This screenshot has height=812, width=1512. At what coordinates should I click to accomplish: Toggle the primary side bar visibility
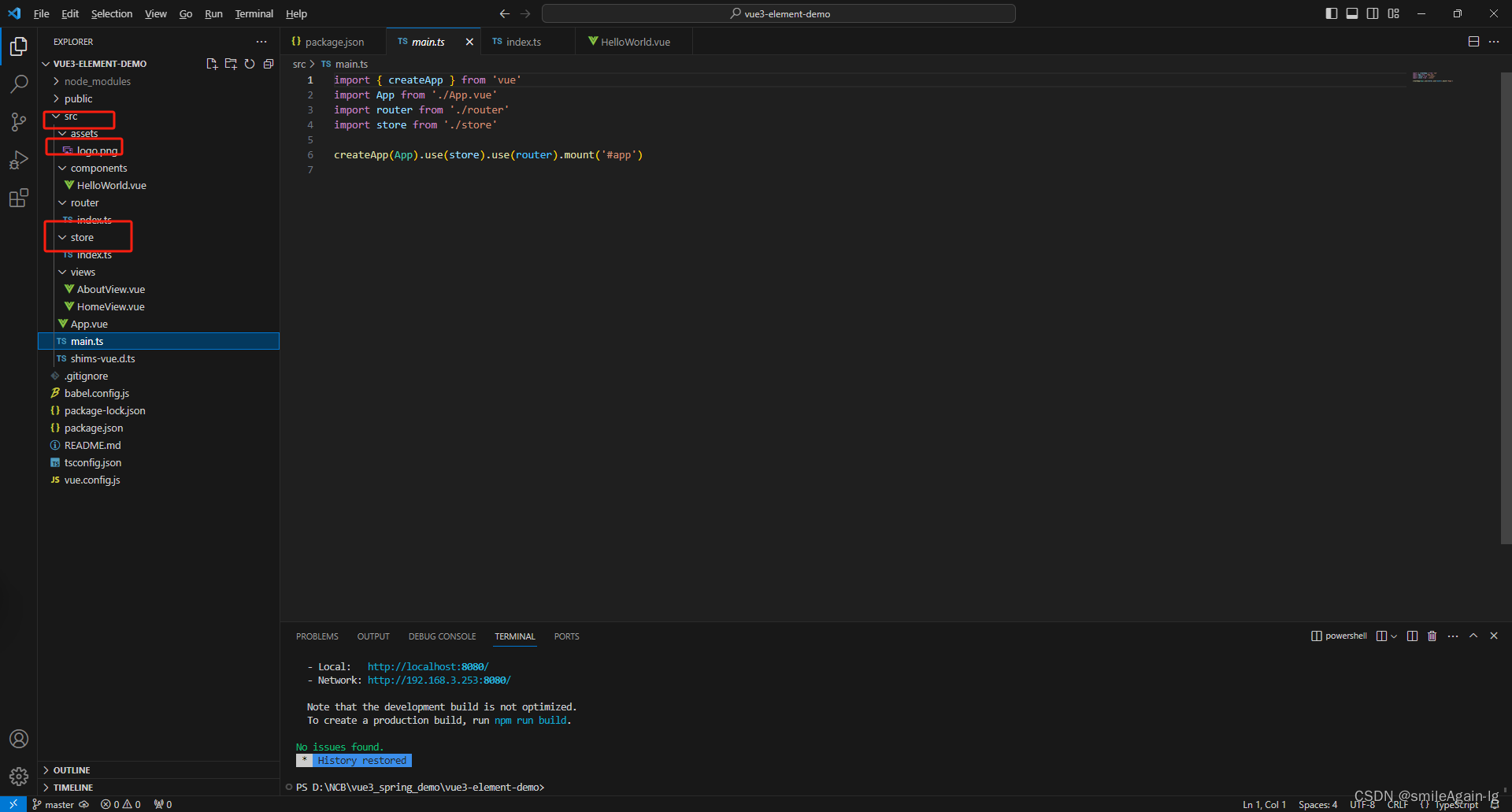point(1331,13)
